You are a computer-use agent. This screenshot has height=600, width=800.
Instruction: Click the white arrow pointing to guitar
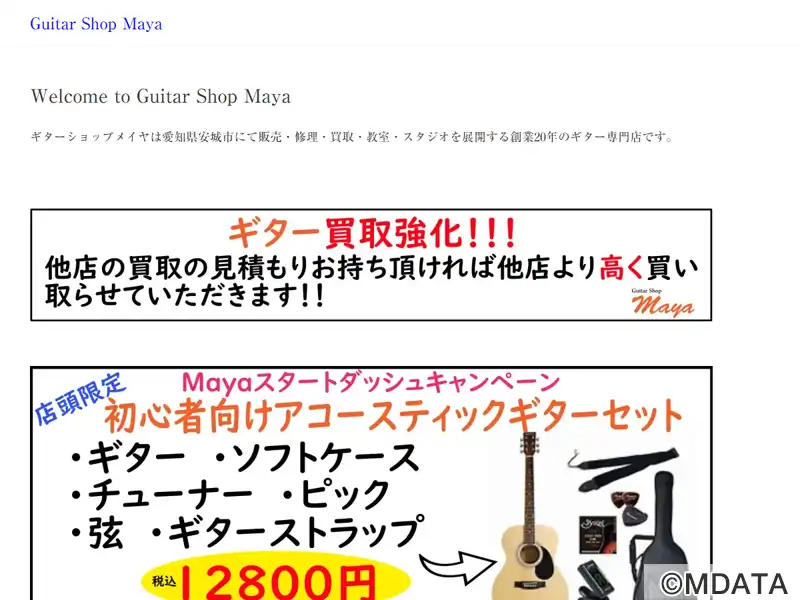[457, 567]
